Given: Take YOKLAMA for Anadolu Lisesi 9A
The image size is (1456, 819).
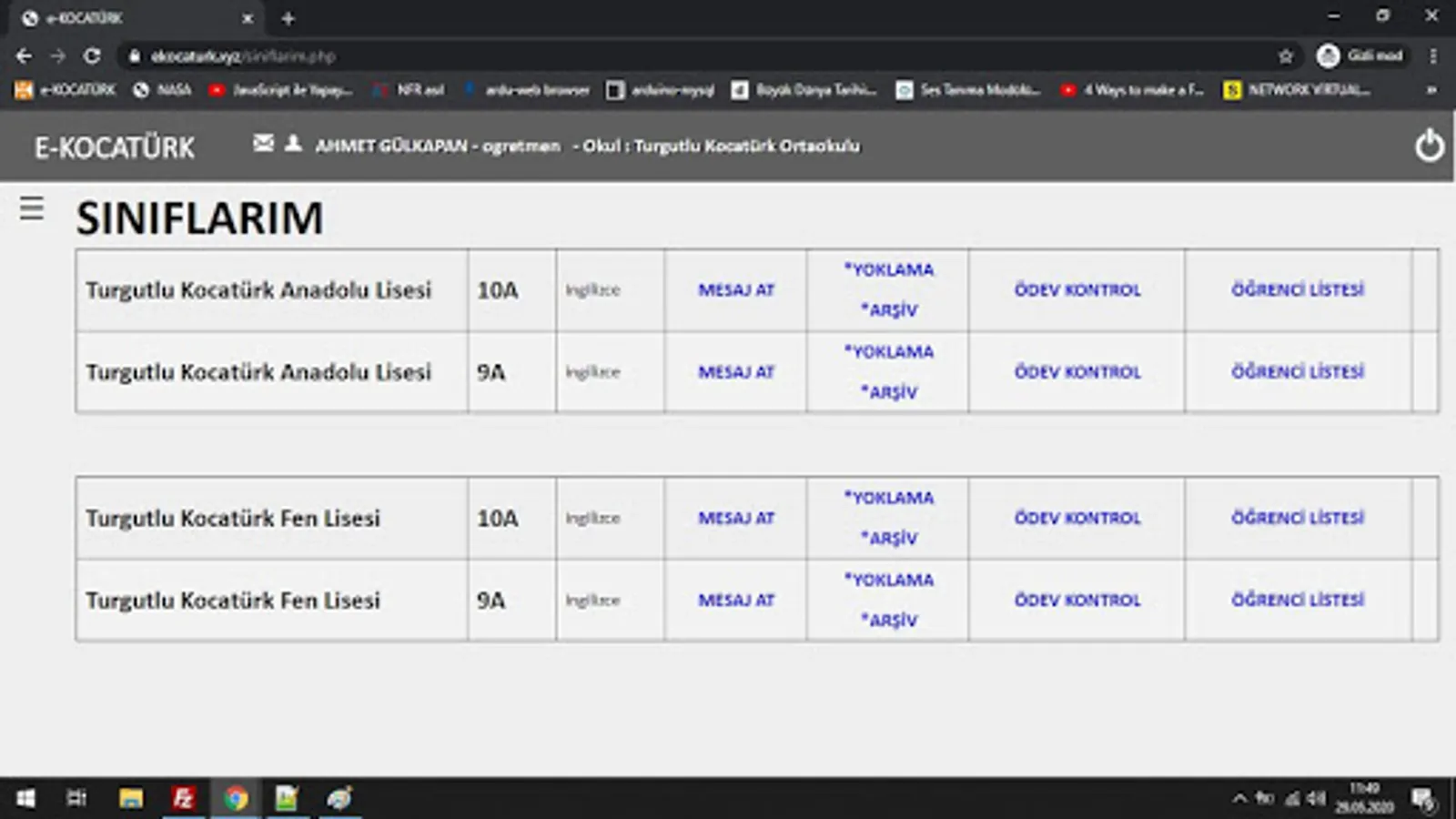Looking at the screenshot, I should pyautogui.click(x=889, y=352).
